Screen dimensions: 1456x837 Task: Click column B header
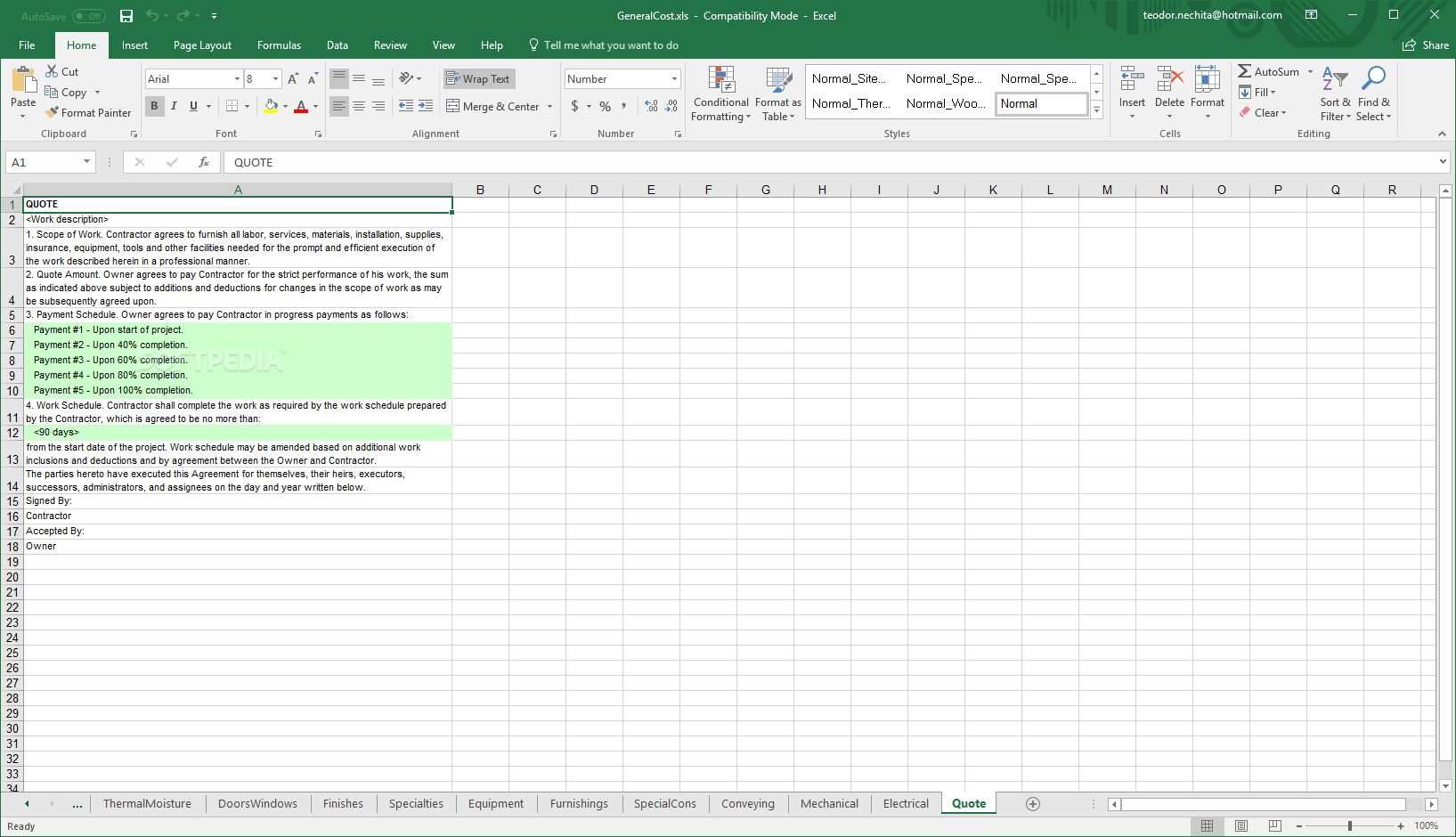pos(480,190)
